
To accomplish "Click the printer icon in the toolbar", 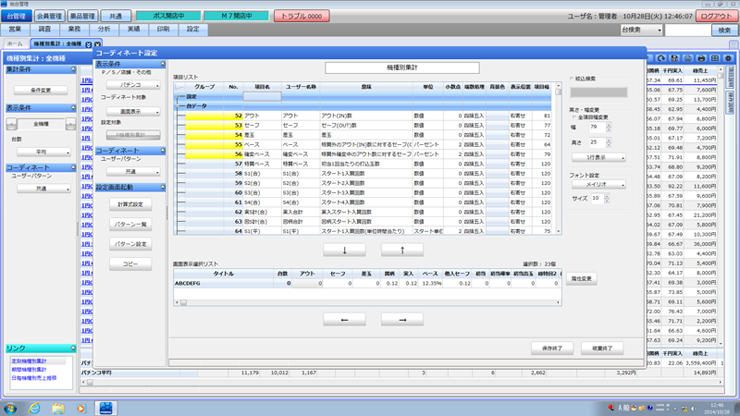I will pos(701,58).
